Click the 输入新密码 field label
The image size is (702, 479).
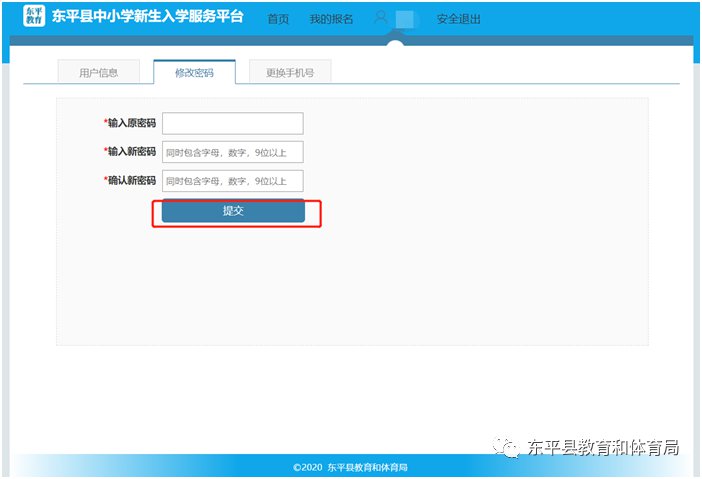pos(131,152)
